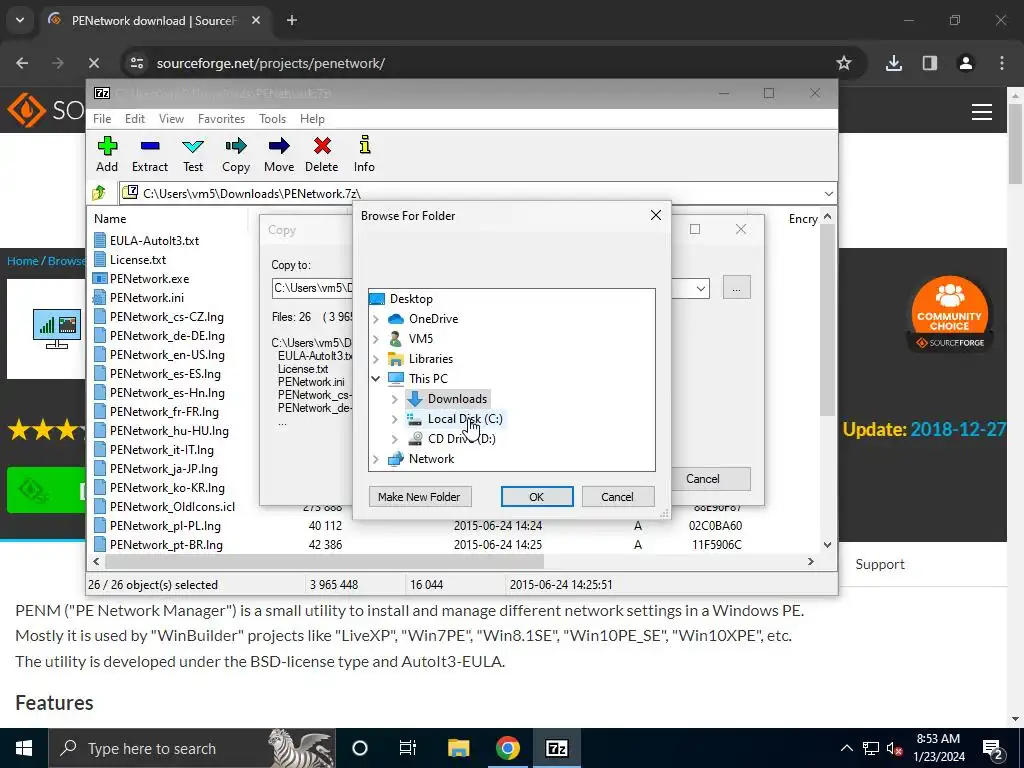The height and width of the screenshot is (768, 1024).
Task: Click the Extract toolbar icon
Action: pos(150,154)
